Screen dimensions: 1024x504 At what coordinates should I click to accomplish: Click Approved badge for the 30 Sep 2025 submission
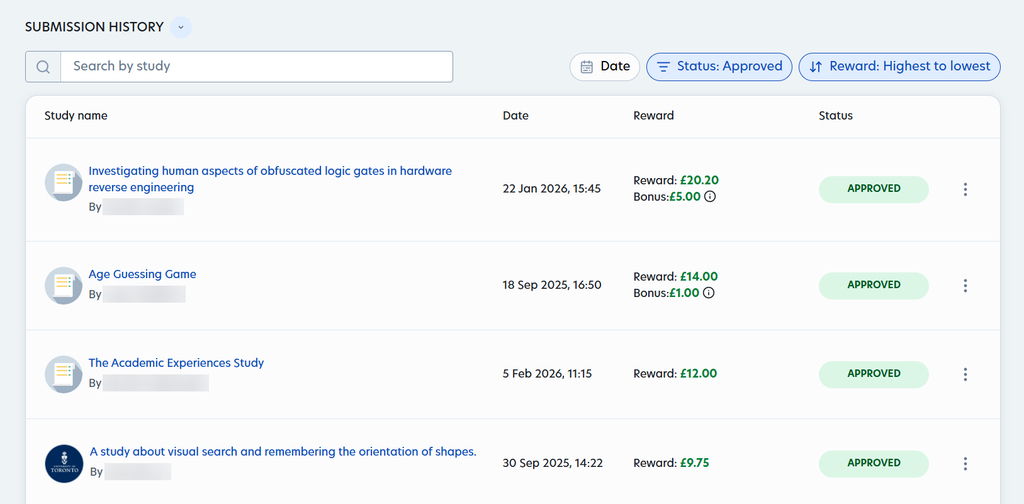point(874,464)
